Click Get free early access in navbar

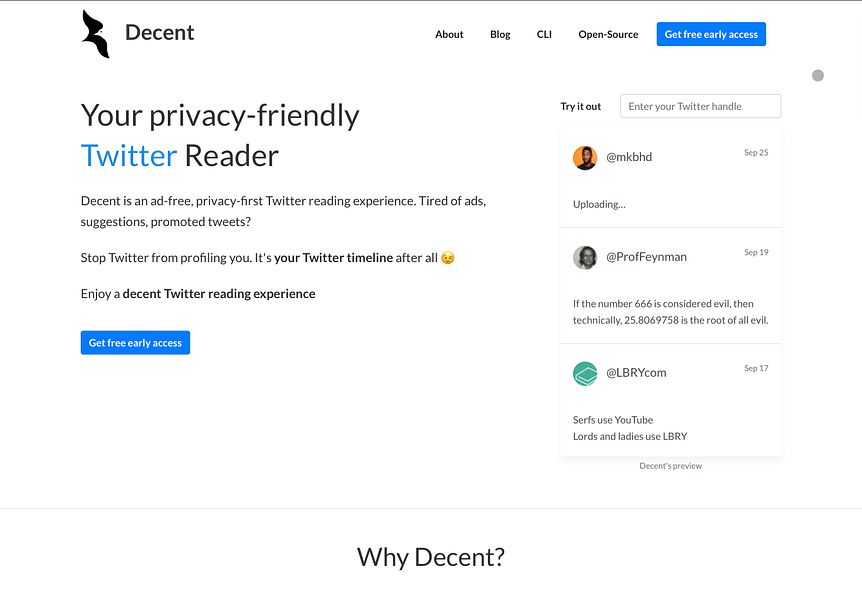pos(711,33)
